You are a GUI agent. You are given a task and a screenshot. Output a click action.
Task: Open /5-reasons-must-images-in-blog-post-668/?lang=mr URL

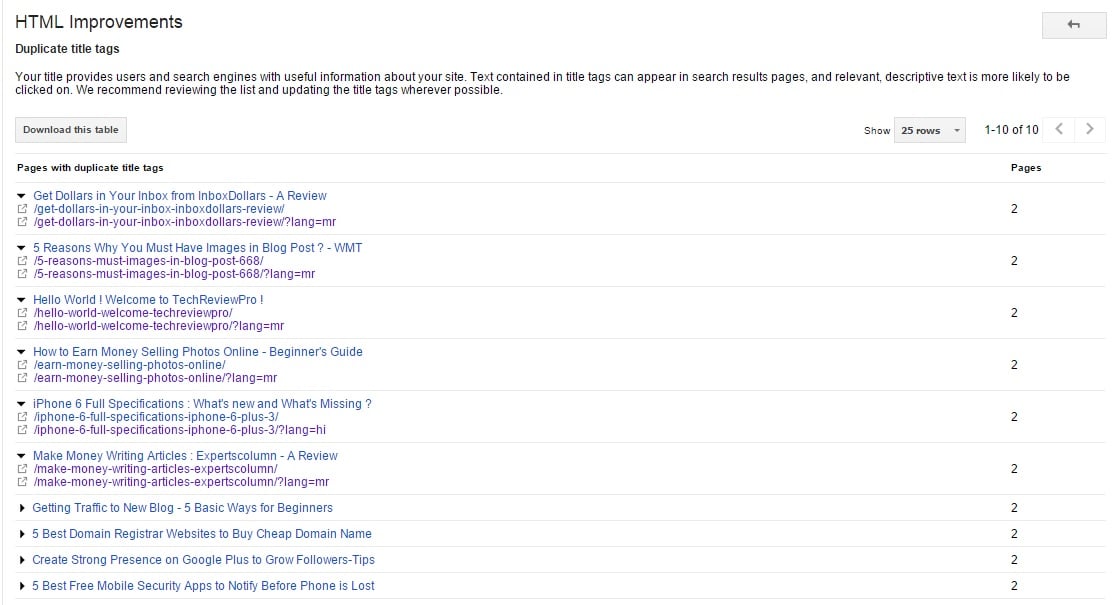(174, 273)
